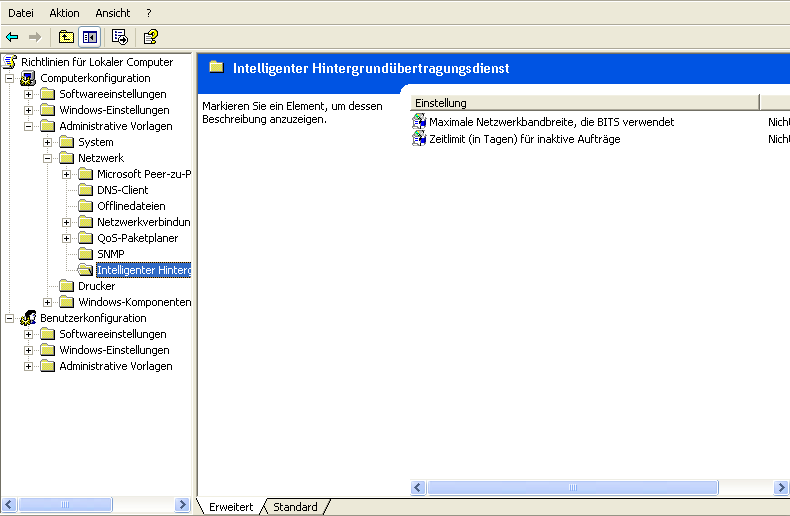Click the Back arrow toolbar icon

pos(12,37)
